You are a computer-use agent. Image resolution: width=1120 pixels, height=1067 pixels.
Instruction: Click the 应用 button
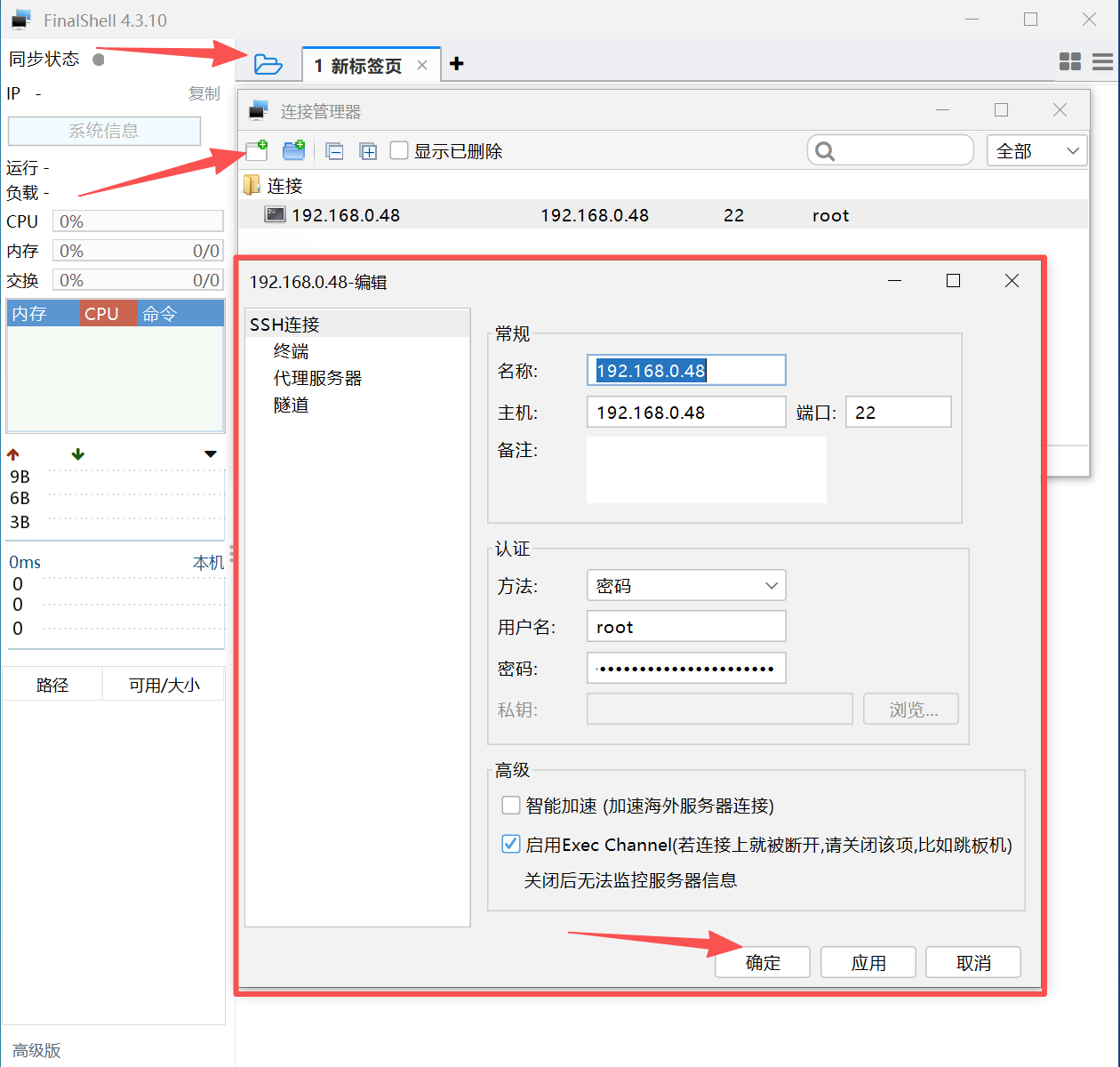868,963
